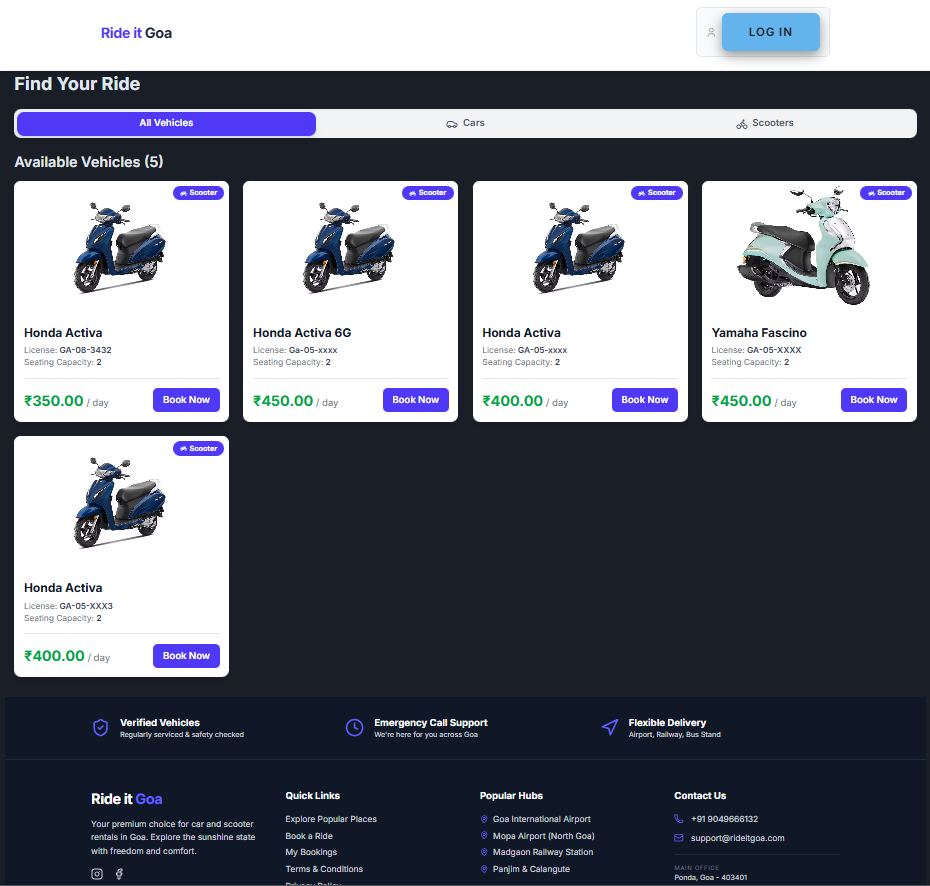This screenshot has height=886, width=930.
Task: Click the Flexible Delivery arrow icon
Action: [609, 727]
